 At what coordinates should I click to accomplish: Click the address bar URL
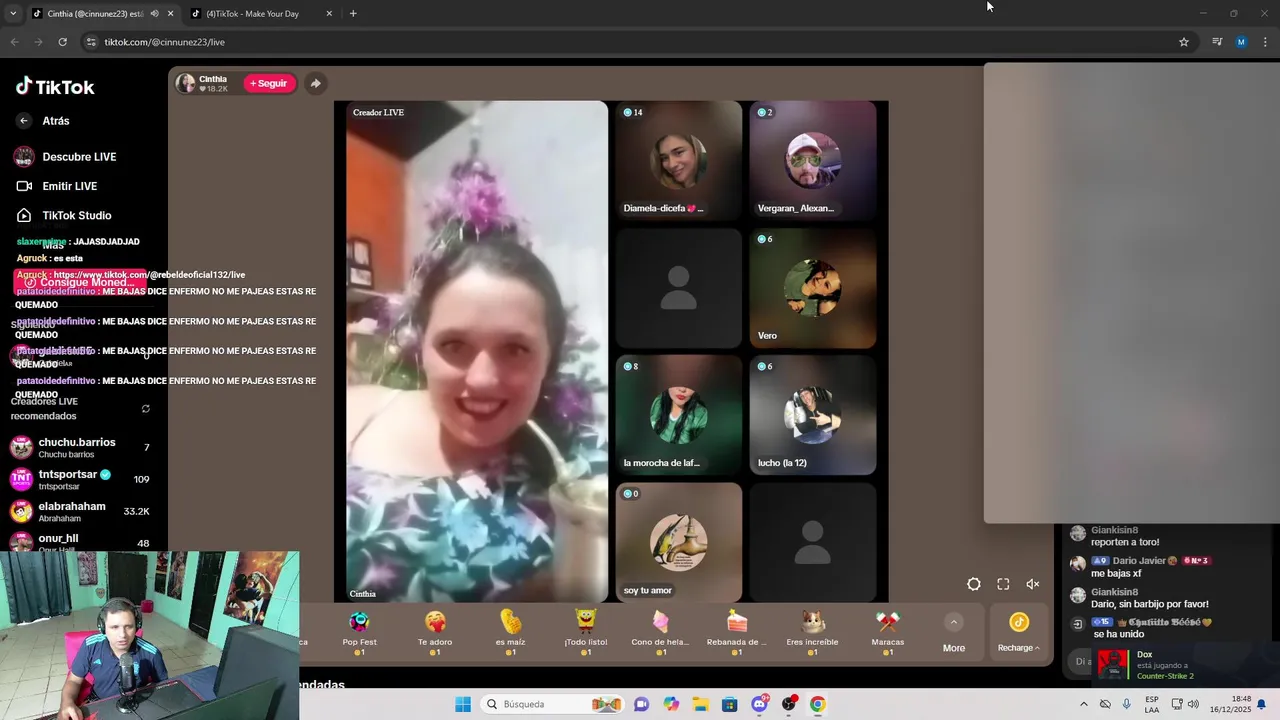(x=165, y=42)
